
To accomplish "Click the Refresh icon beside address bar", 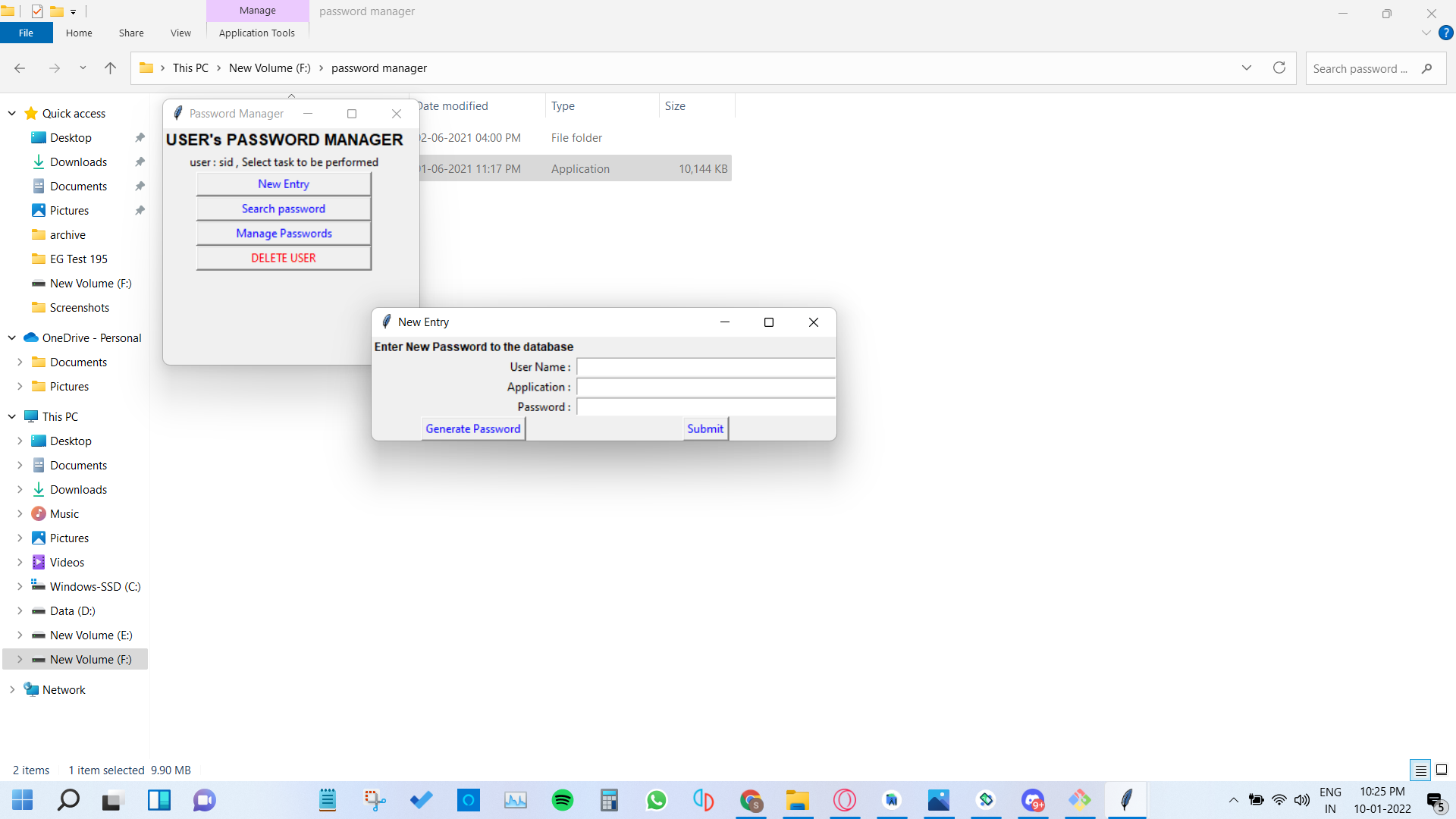I will coord(1279,67).
